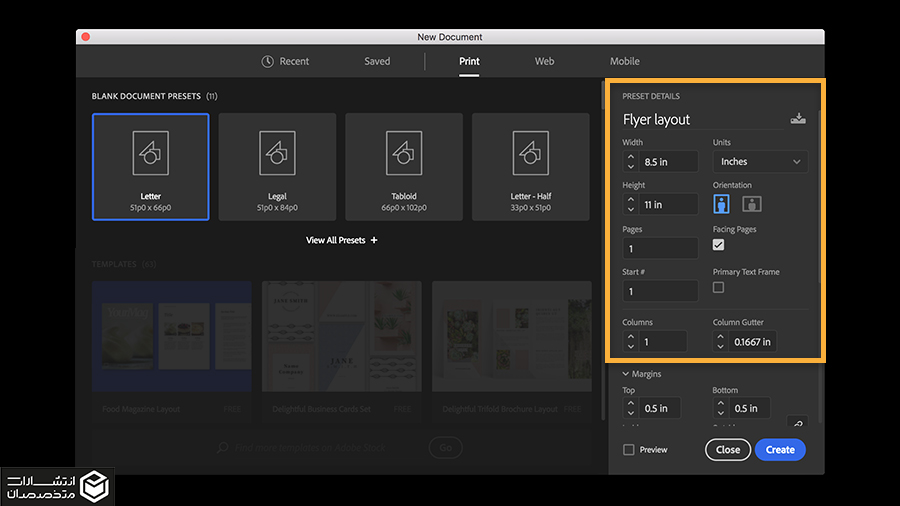Image resolution: width=900 pixels, height=506 pixels.
Task: Switch to the Web tab
Action: [544, 61]
